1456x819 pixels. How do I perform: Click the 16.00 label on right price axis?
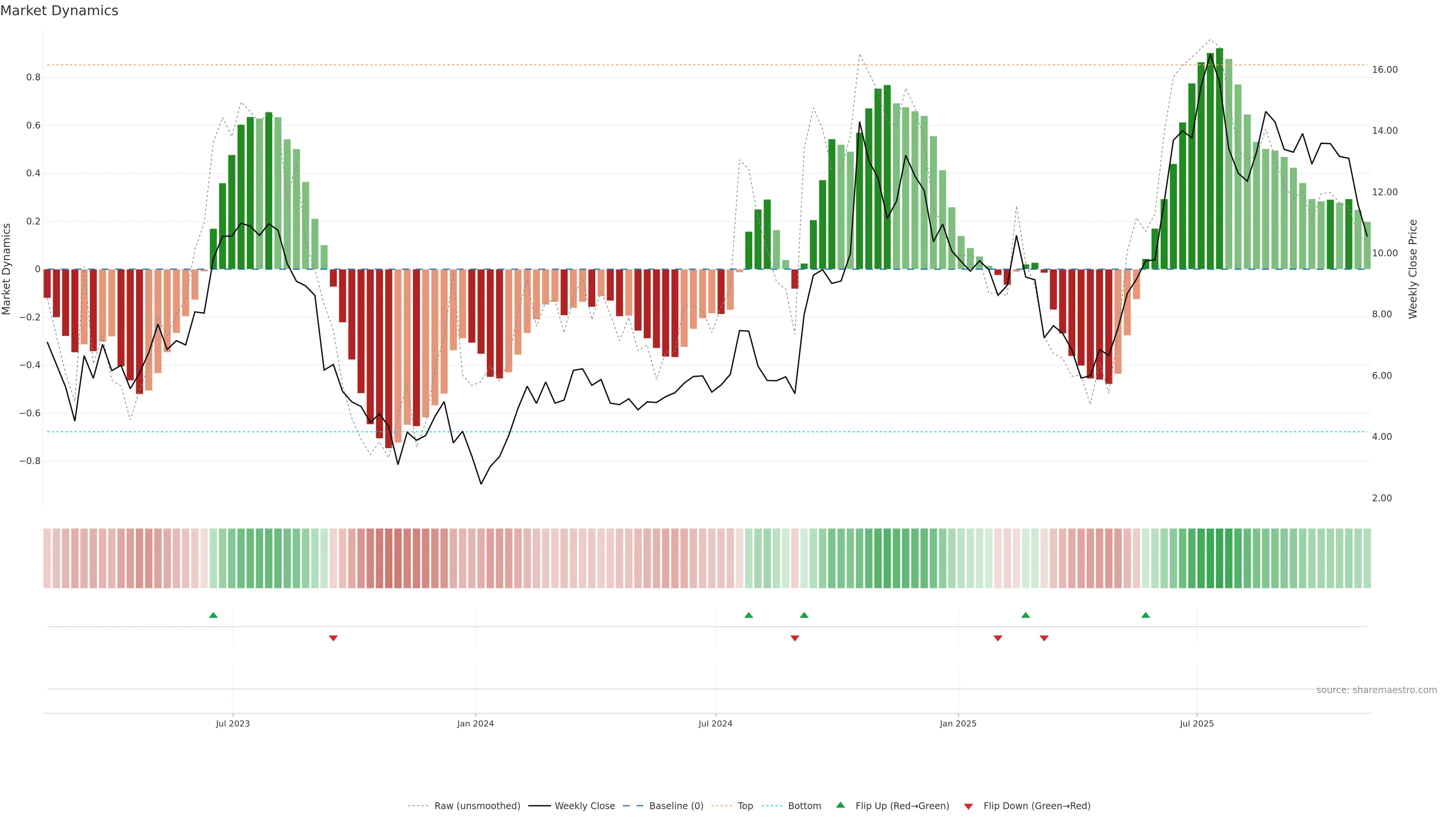click(1385, 69)
